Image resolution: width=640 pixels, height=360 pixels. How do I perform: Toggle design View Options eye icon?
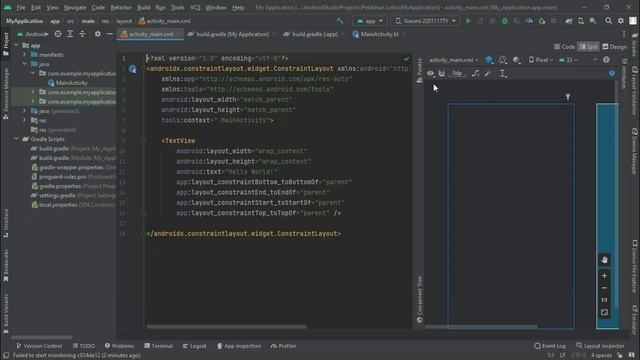coord(430,73)
